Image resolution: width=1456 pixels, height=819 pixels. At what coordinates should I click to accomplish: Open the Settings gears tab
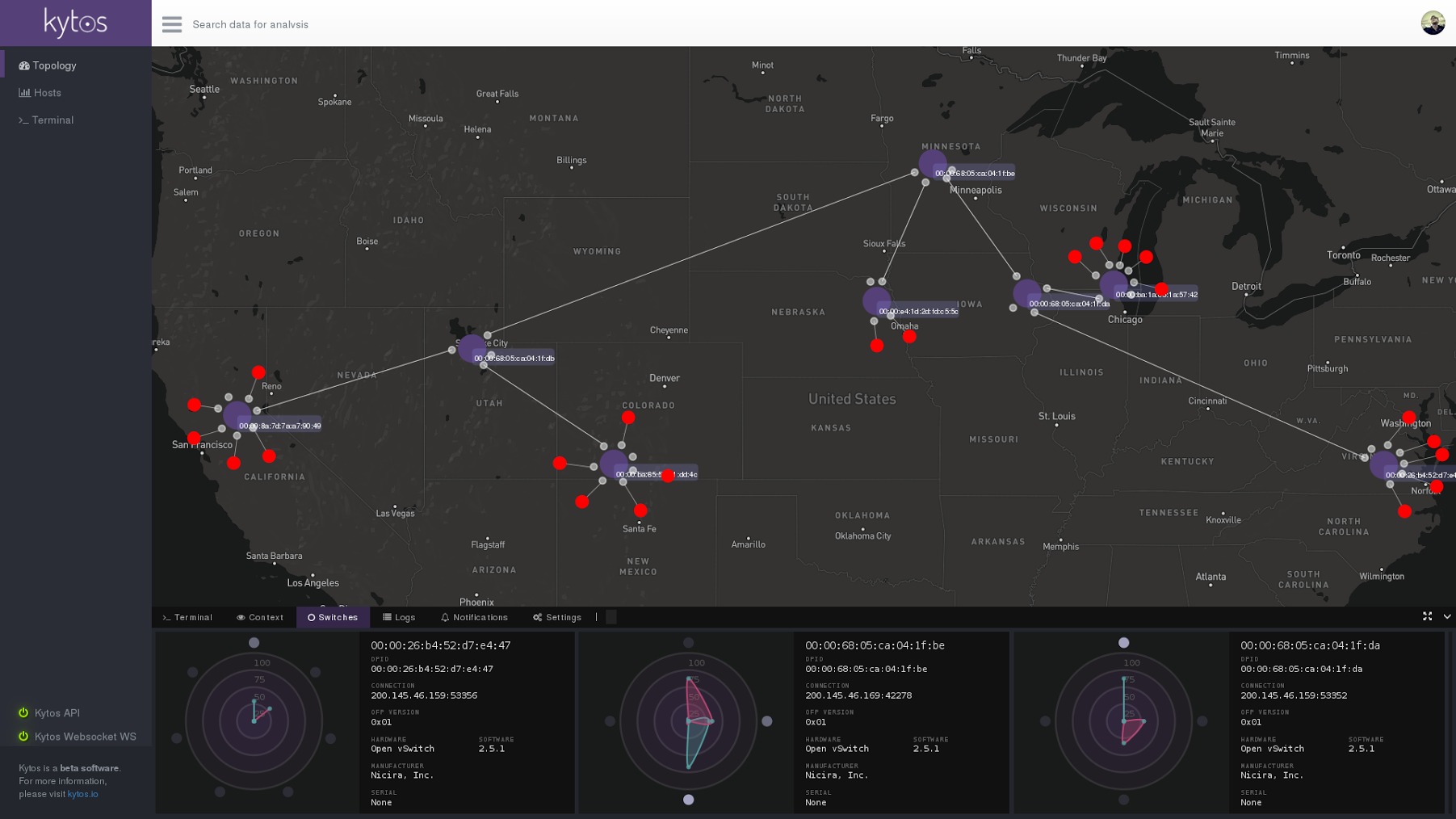(557, 617)
